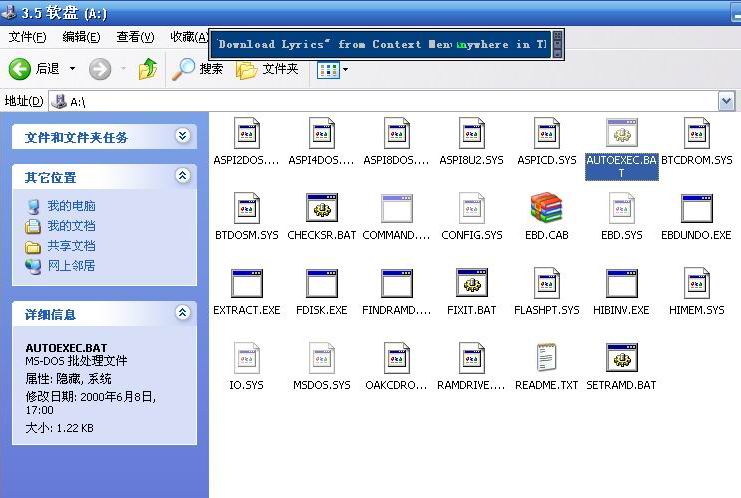This screenshot has width=741, height=498.
Task: Select the RAMDRIVE file icon
Action: 472,358
